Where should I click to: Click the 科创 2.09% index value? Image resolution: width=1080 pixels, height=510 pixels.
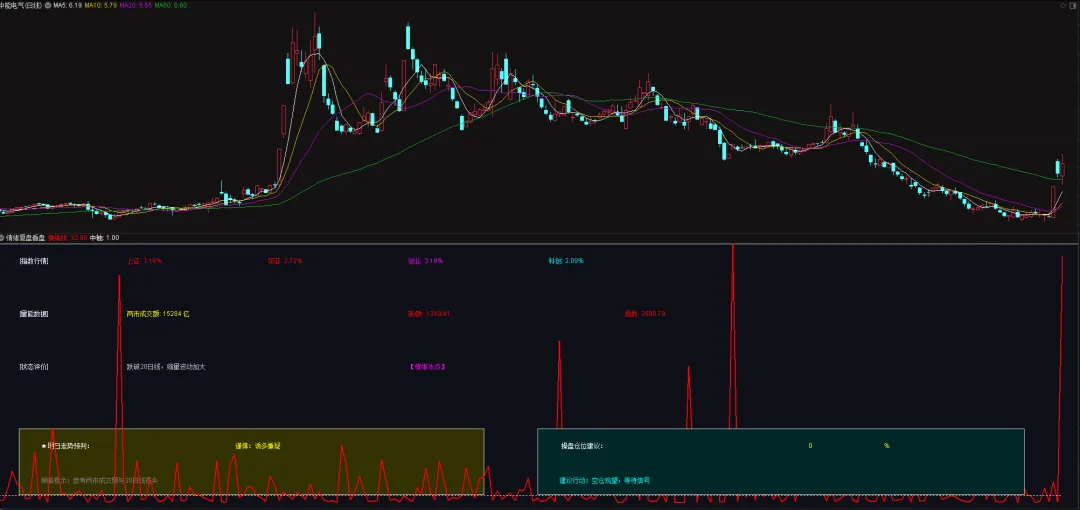coord(566,261)
